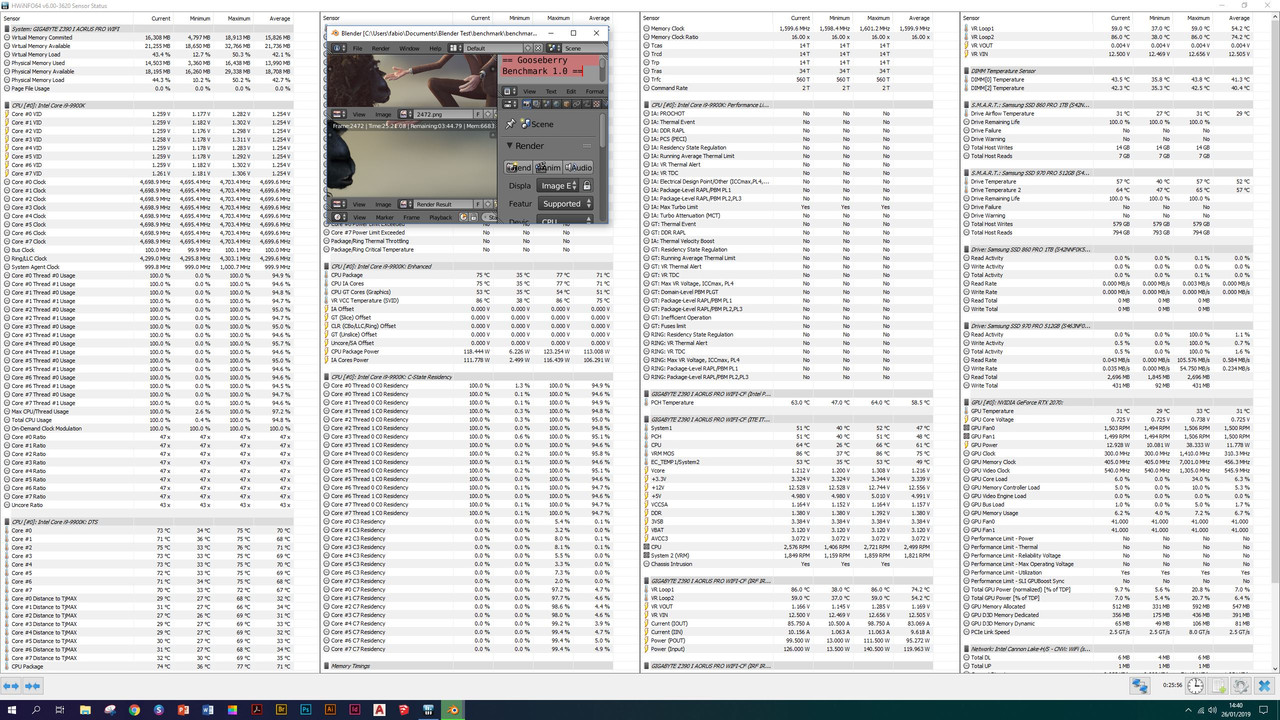Image resolution: width=1280 pixels, height=720 pixels.
Task: Open Word from Windows taskbar
Action: coord(208,710)
